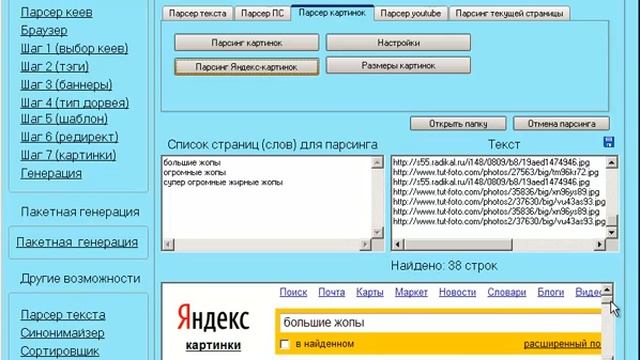Click the Размеры картинок button
The image size is (640, 360).
398,65
